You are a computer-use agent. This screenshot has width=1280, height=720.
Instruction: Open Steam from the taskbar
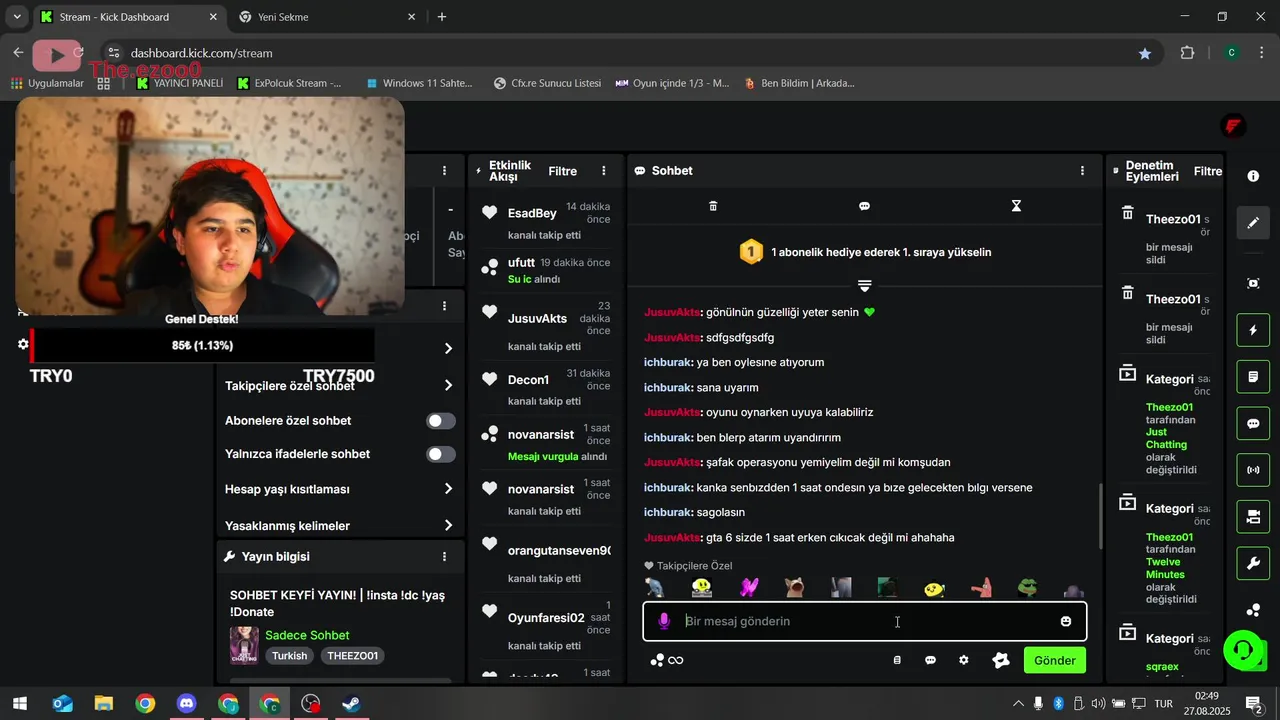[352, 703]
